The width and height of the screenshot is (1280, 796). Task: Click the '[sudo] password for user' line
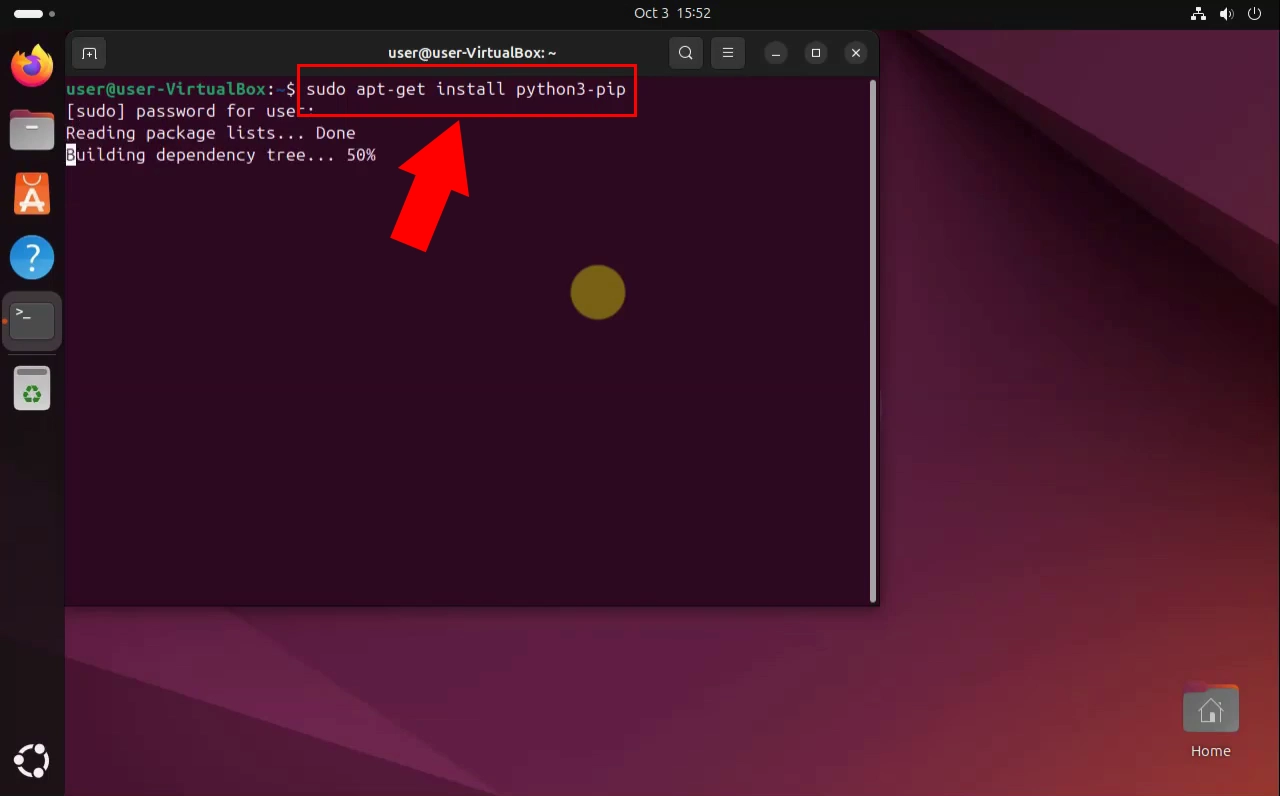click(190, 111)
